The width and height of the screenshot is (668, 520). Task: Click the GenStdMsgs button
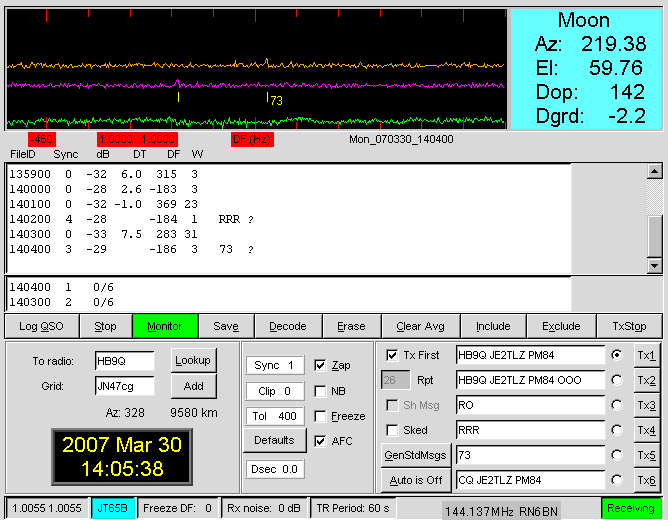(416, 455)
